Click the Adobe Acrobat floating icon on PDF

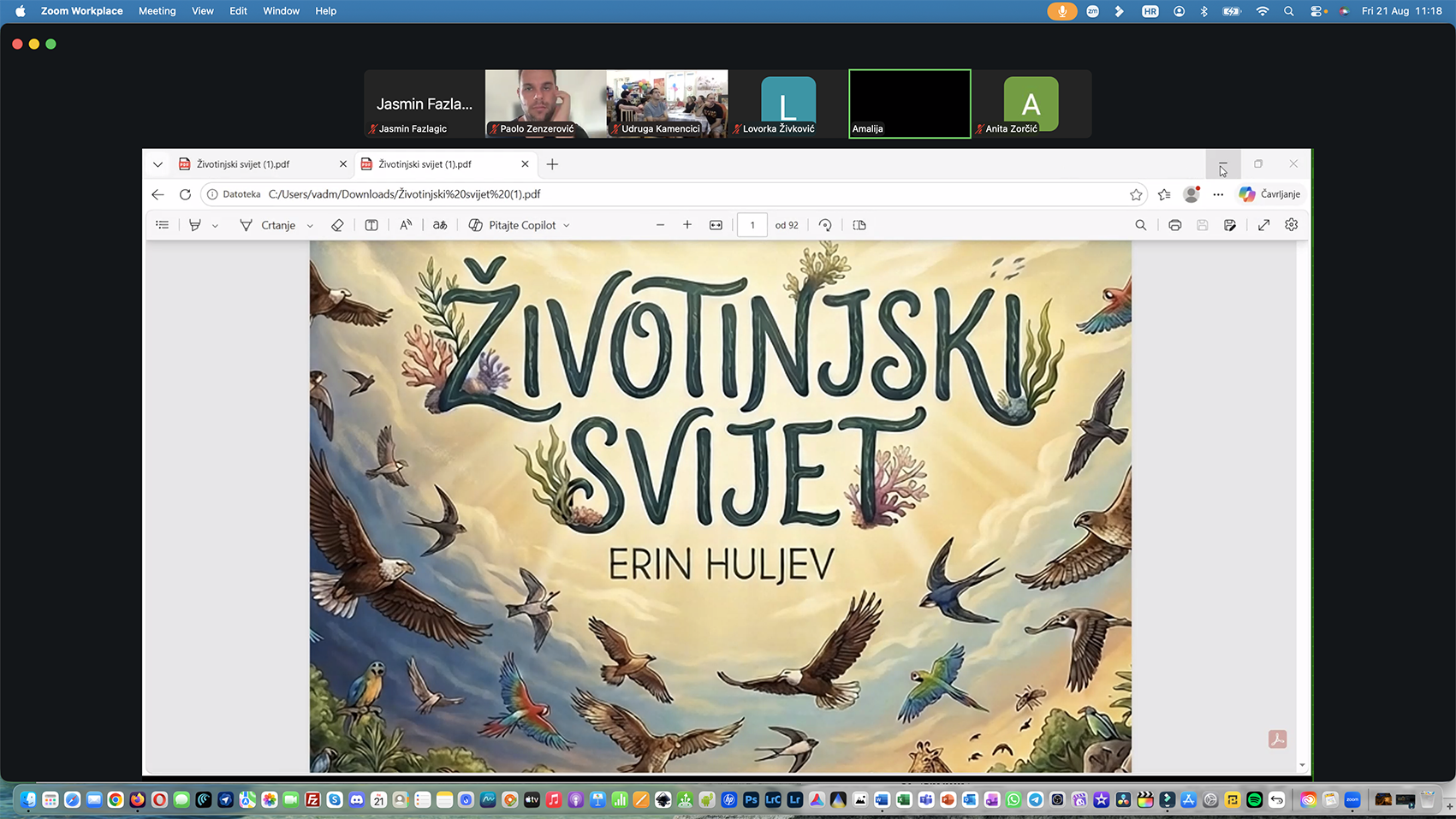1277,739
